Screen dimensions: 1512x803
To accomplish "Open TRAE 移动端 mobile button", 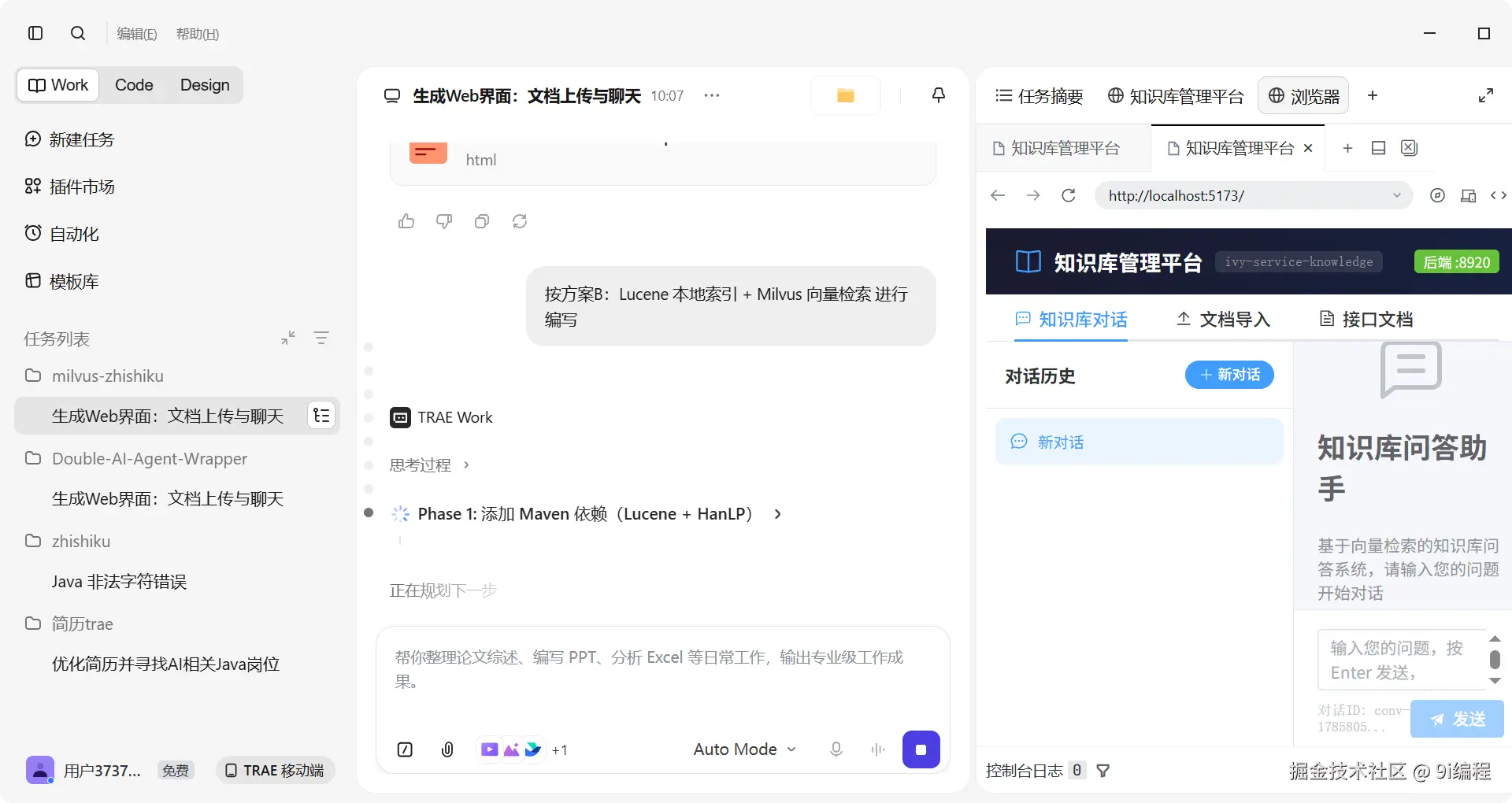I will [275, 770].
